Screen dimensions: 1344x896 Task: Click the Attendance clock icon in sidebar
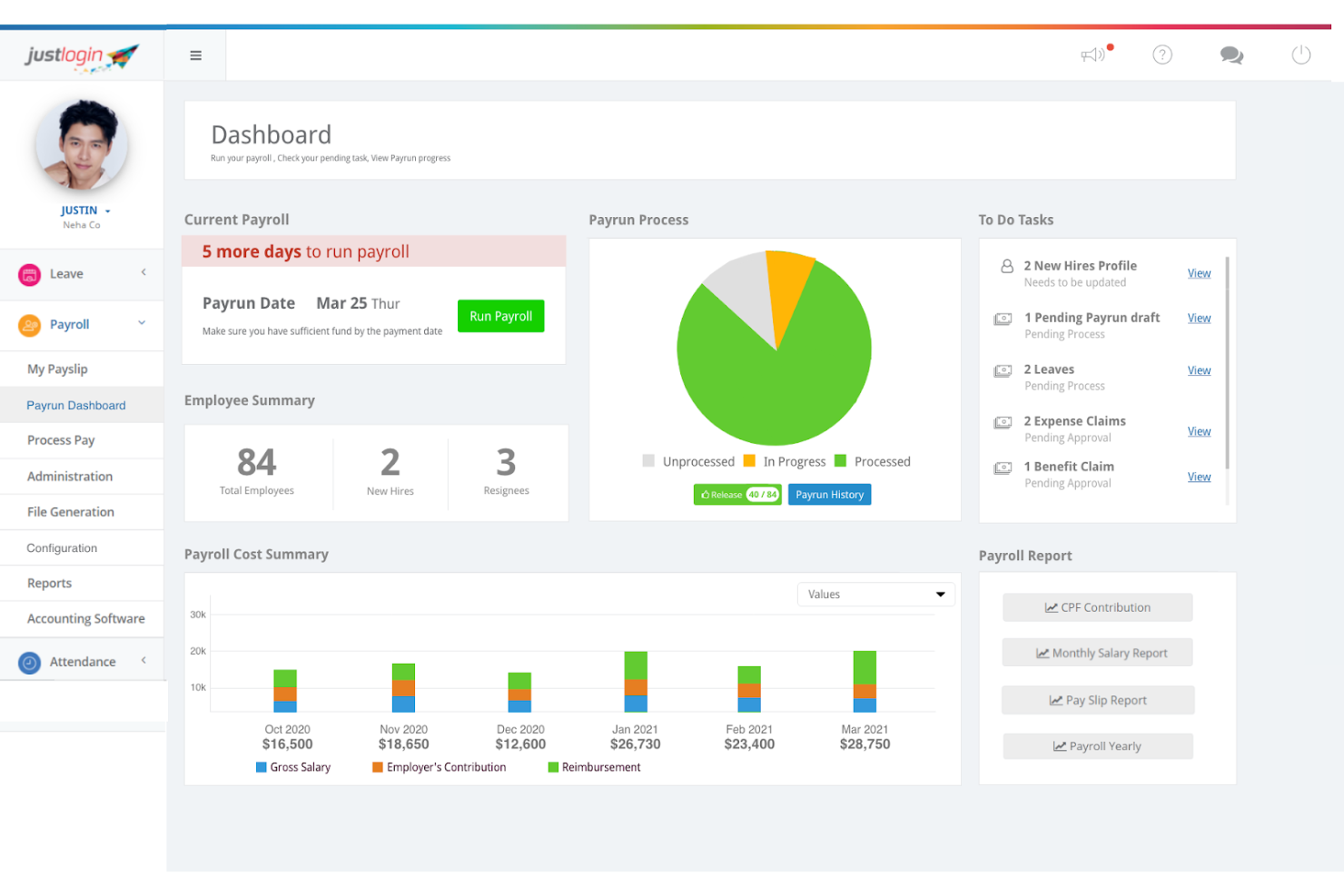[30, 663]
